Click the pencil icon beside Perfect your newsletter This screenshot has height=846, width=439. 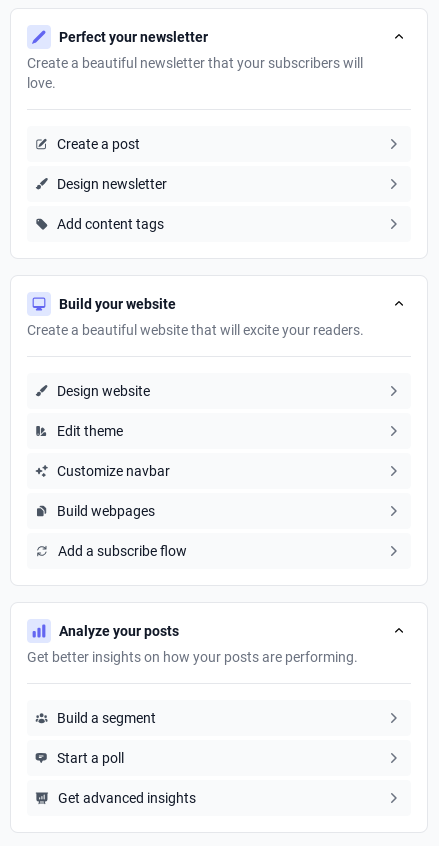[39, 37]
